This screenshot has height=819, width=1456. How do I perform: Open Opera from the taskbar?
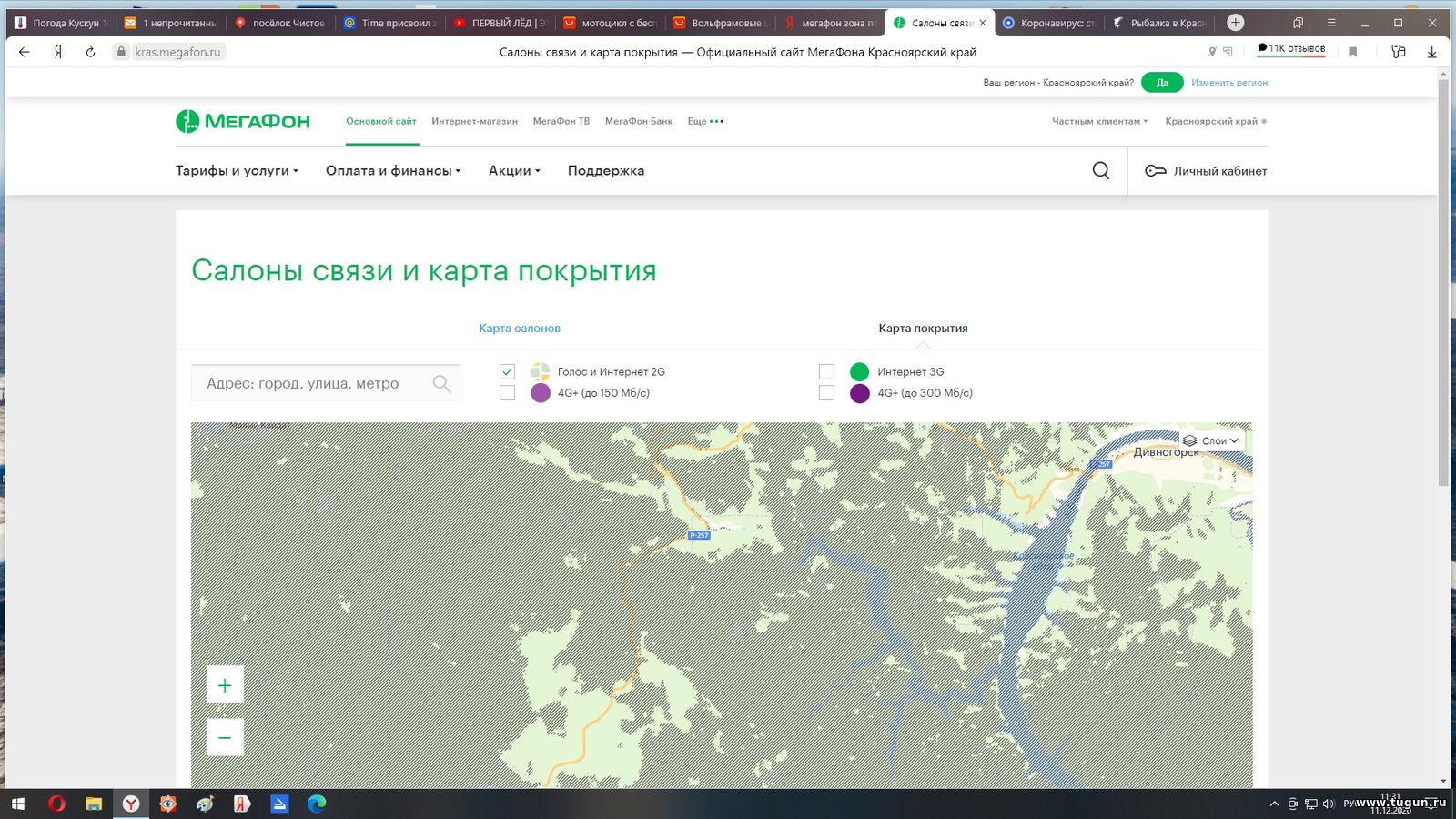coord(56,804)
